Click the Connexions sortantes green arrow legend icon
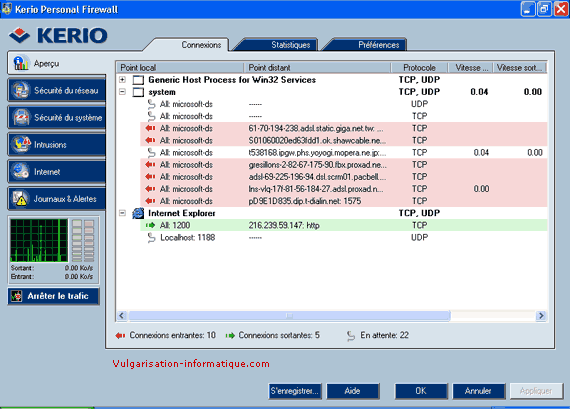The image size is (570, 409). click(x=230, y=335)
